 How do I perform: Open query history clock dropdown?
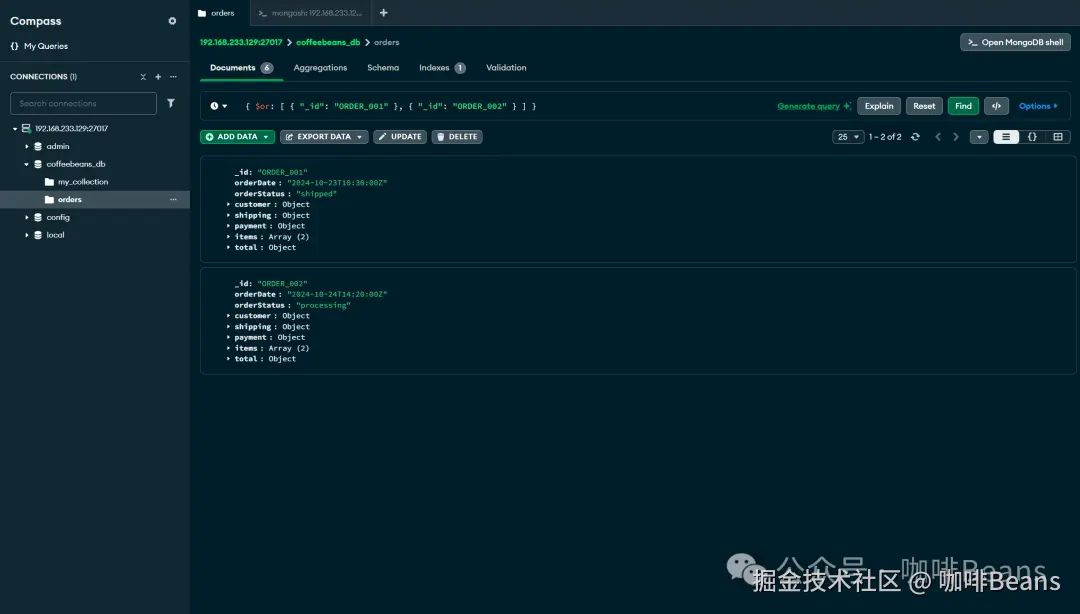pyautogui.click(x=219, y=107)
